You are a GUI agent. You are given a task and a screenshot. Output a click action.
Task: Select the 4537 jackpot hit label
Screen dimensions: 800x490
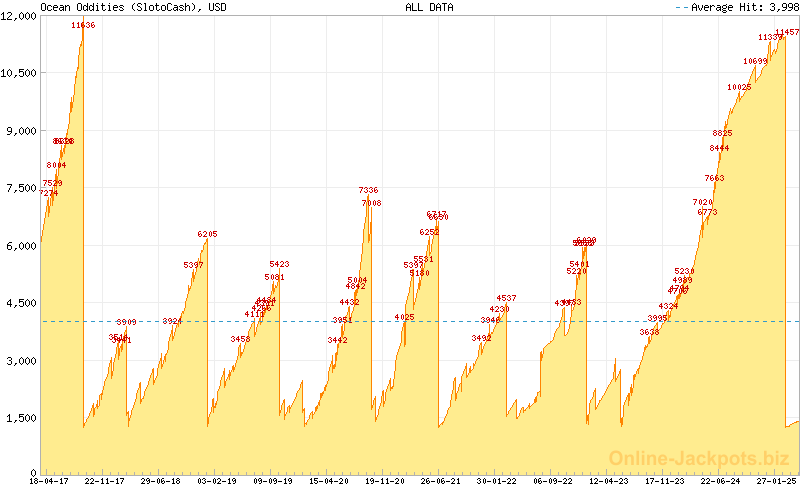click(x=506, y=298)
